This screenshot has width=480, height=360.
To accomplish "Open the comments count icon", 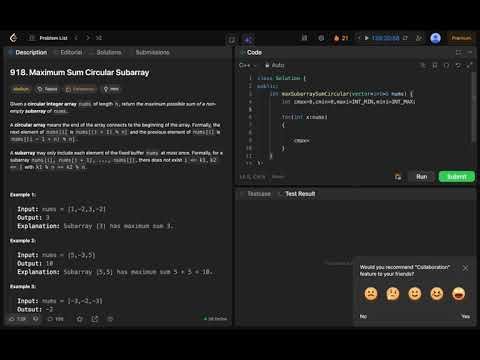I will 55,319.
